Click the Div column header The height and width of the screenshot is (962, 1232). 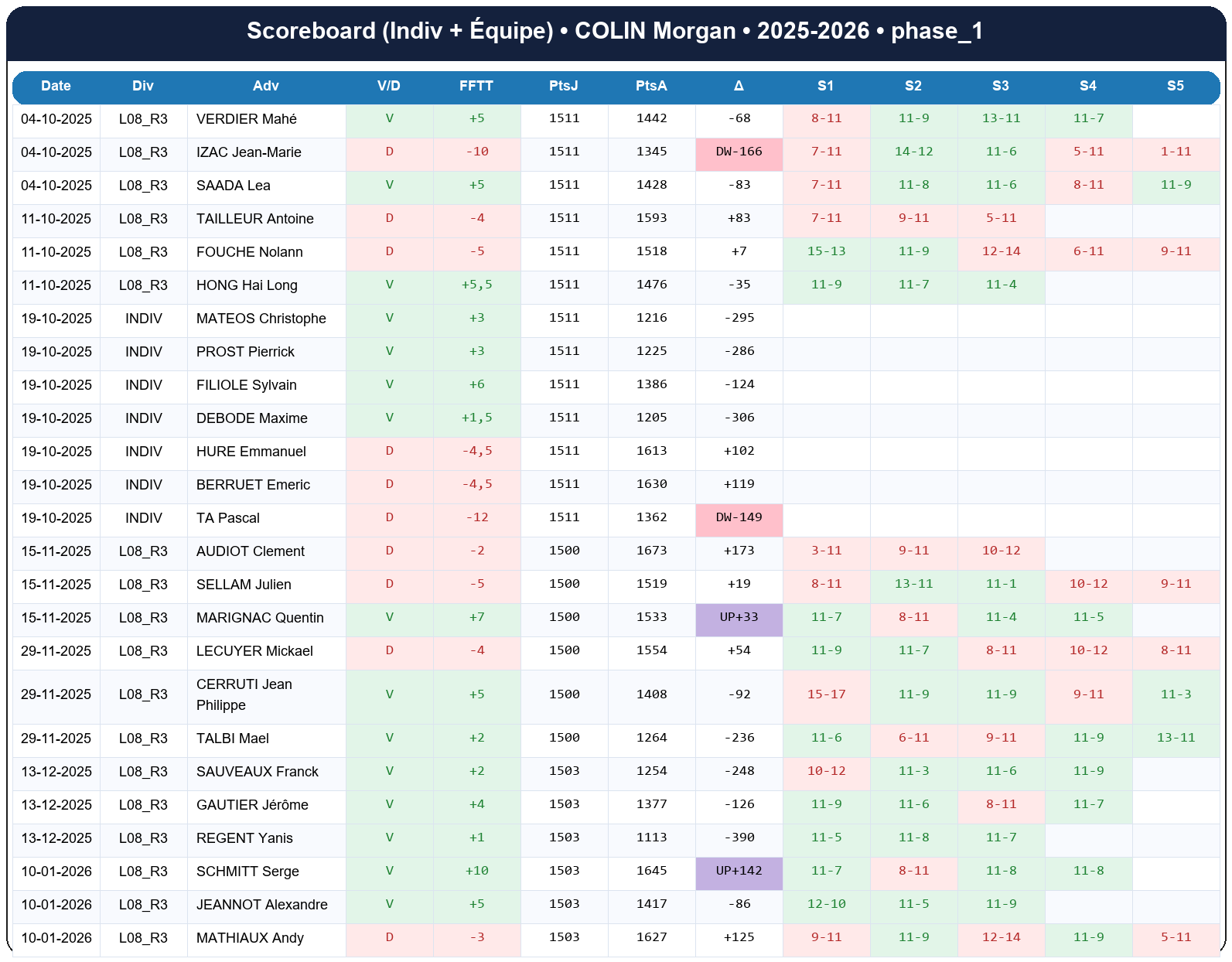143,86
